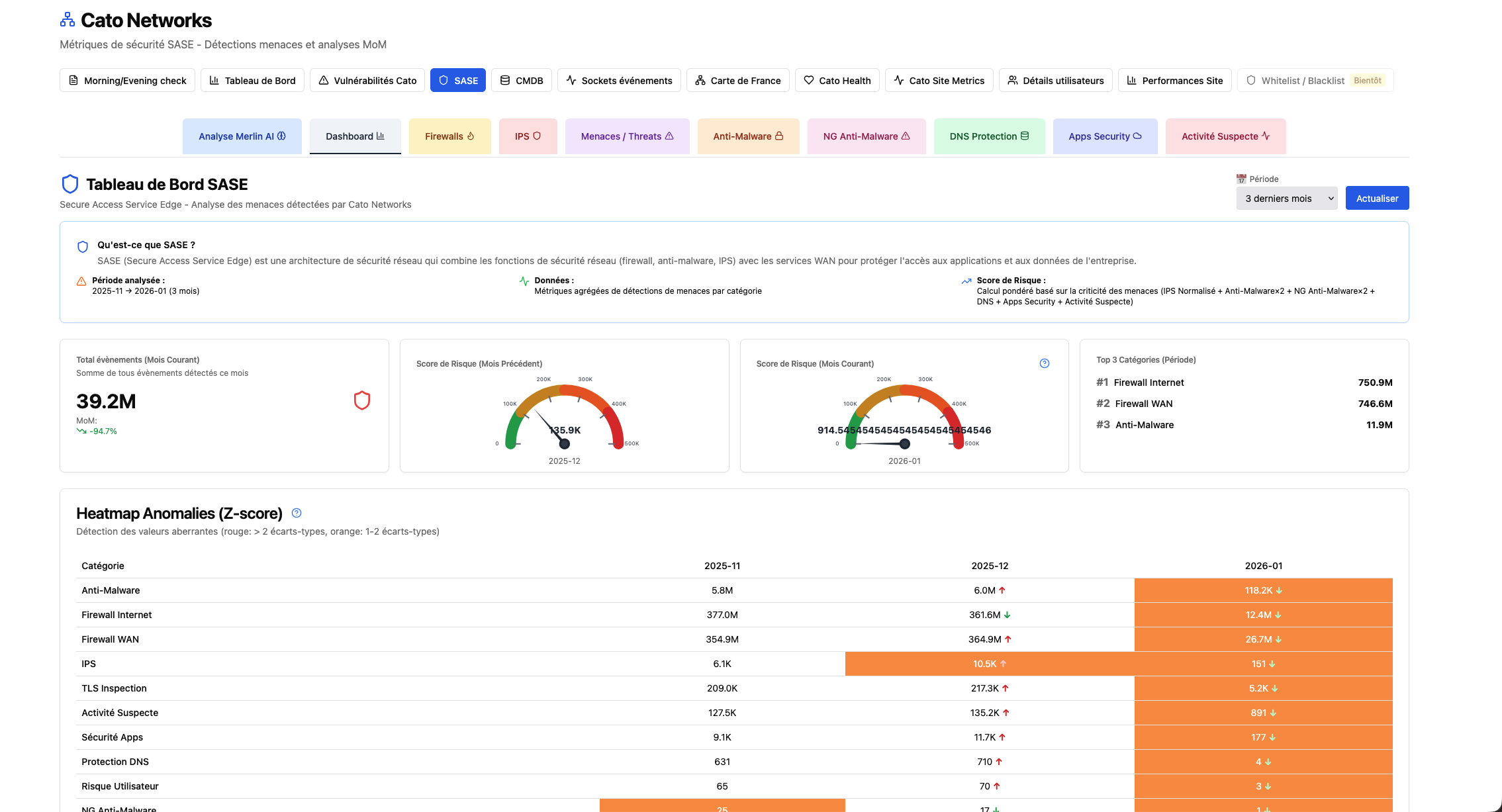The height and width of the screenshot is (812, 1502).
Task: Click the calendar icon next to Période label
Action: coord(1241,179)
